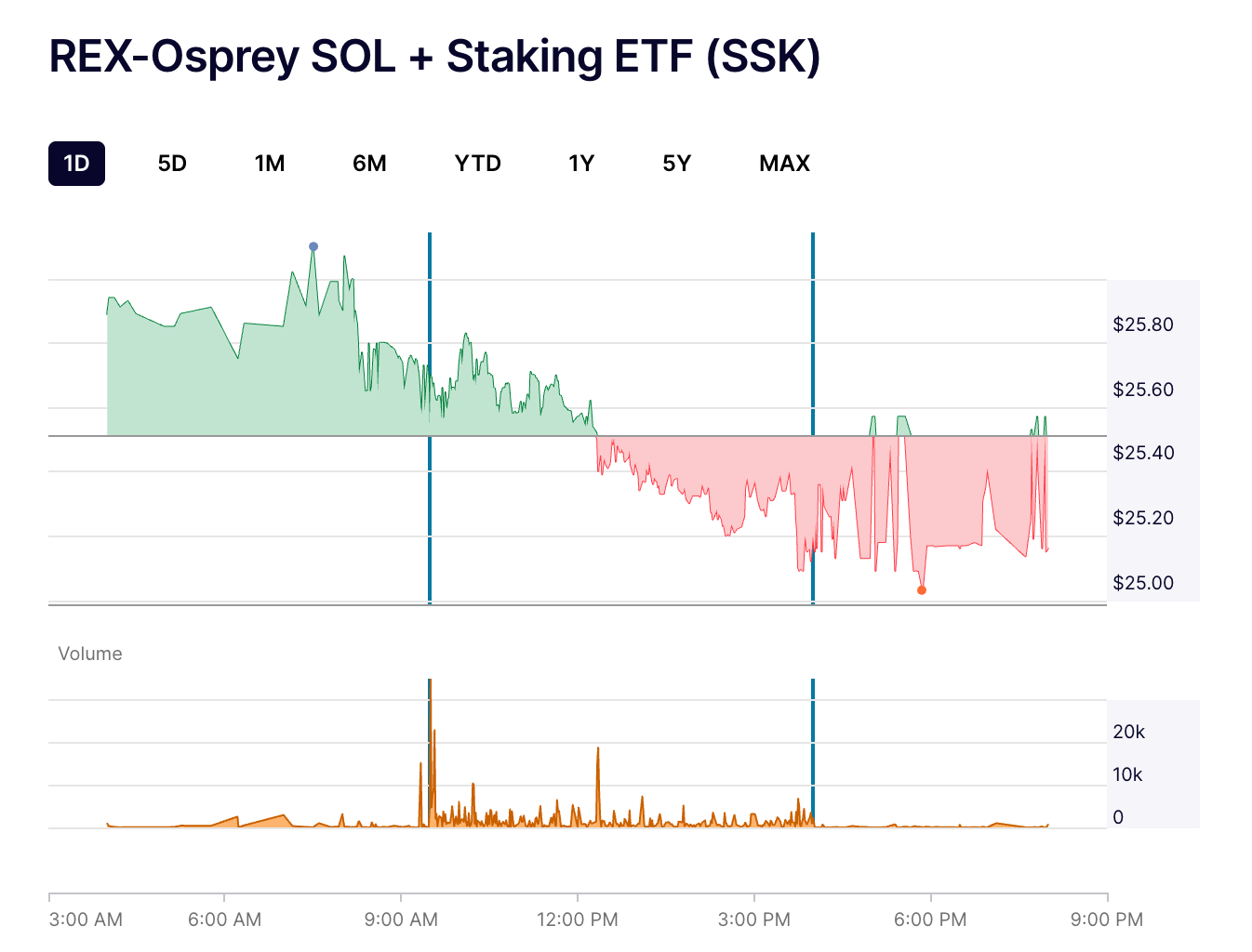Select the YTD range tab
The height and width of the screenshot is (952, 1252).
(478, 164)
